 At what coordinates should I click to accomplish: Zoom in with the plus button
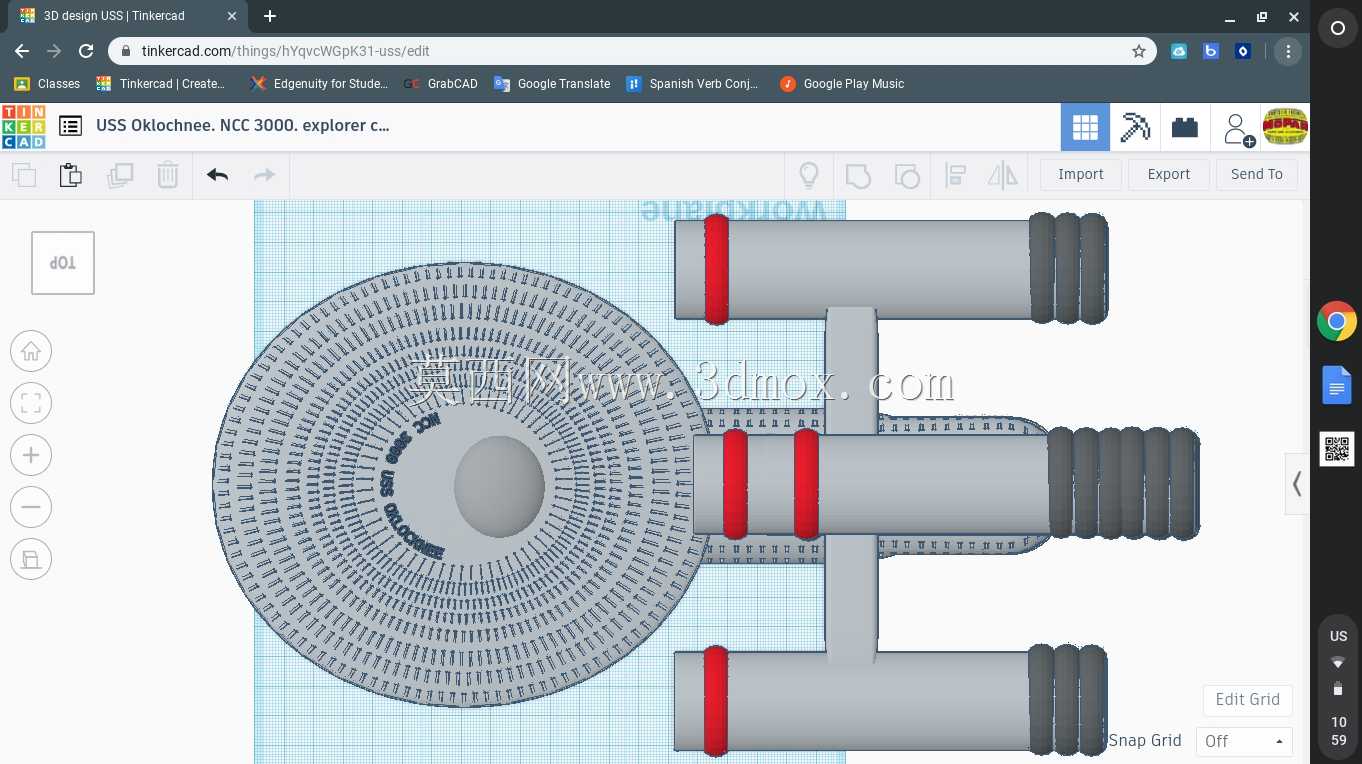click(x=31, y=455)
